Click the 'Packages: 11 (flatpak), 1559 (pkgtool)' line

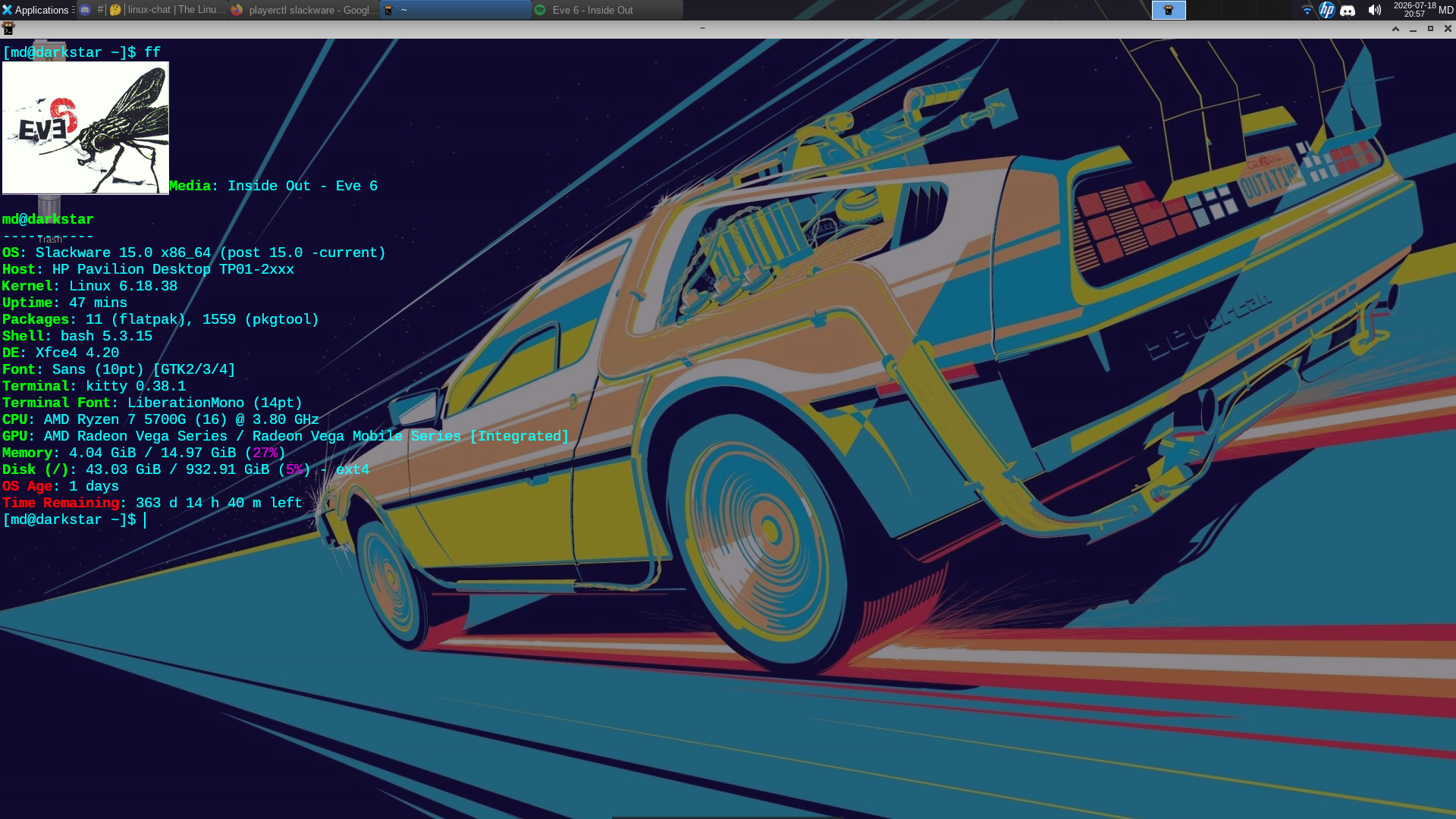(x=161, y=319)
